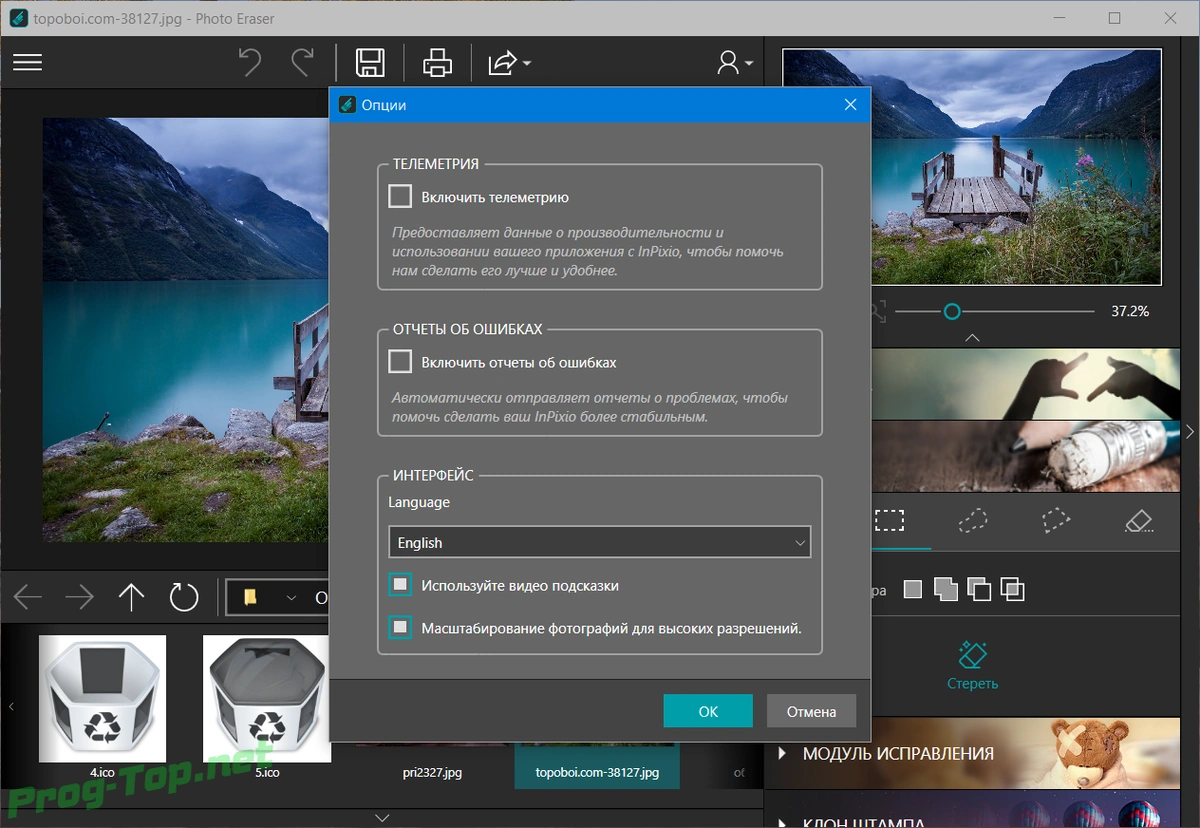The height and width of the screenshot is (828, 1200).
Task: Click the Стереть erase button
Action: tap(972, 668)
